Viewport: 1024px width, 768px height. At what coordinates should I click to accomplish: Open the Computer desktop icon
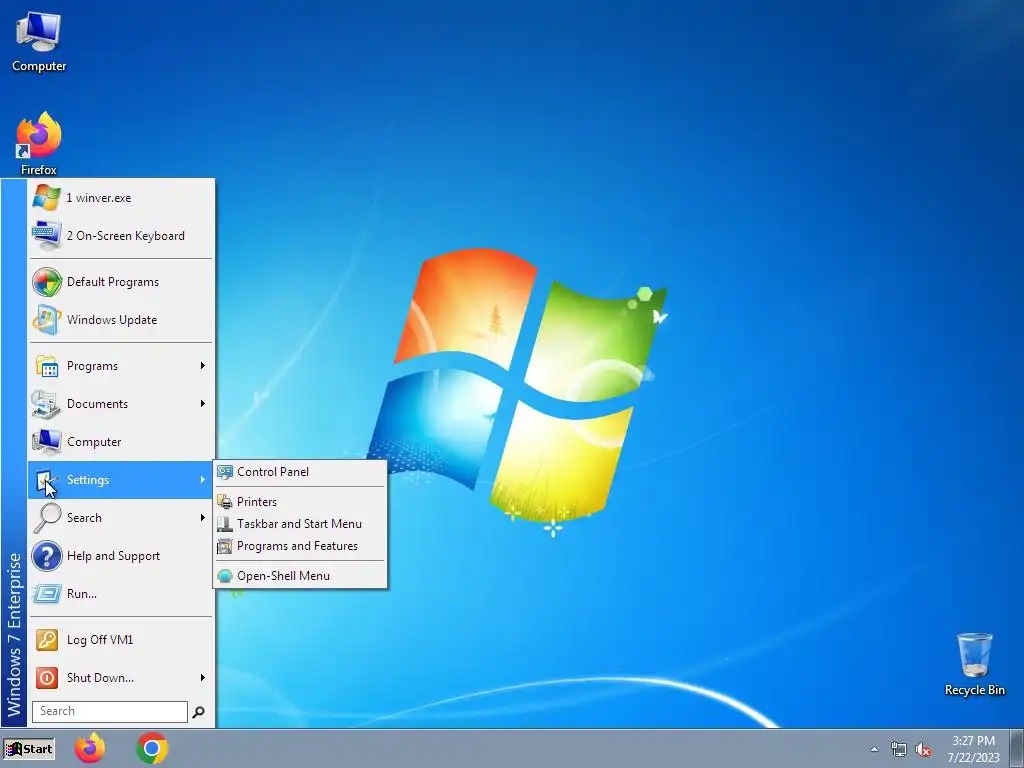tap(39, 40)
